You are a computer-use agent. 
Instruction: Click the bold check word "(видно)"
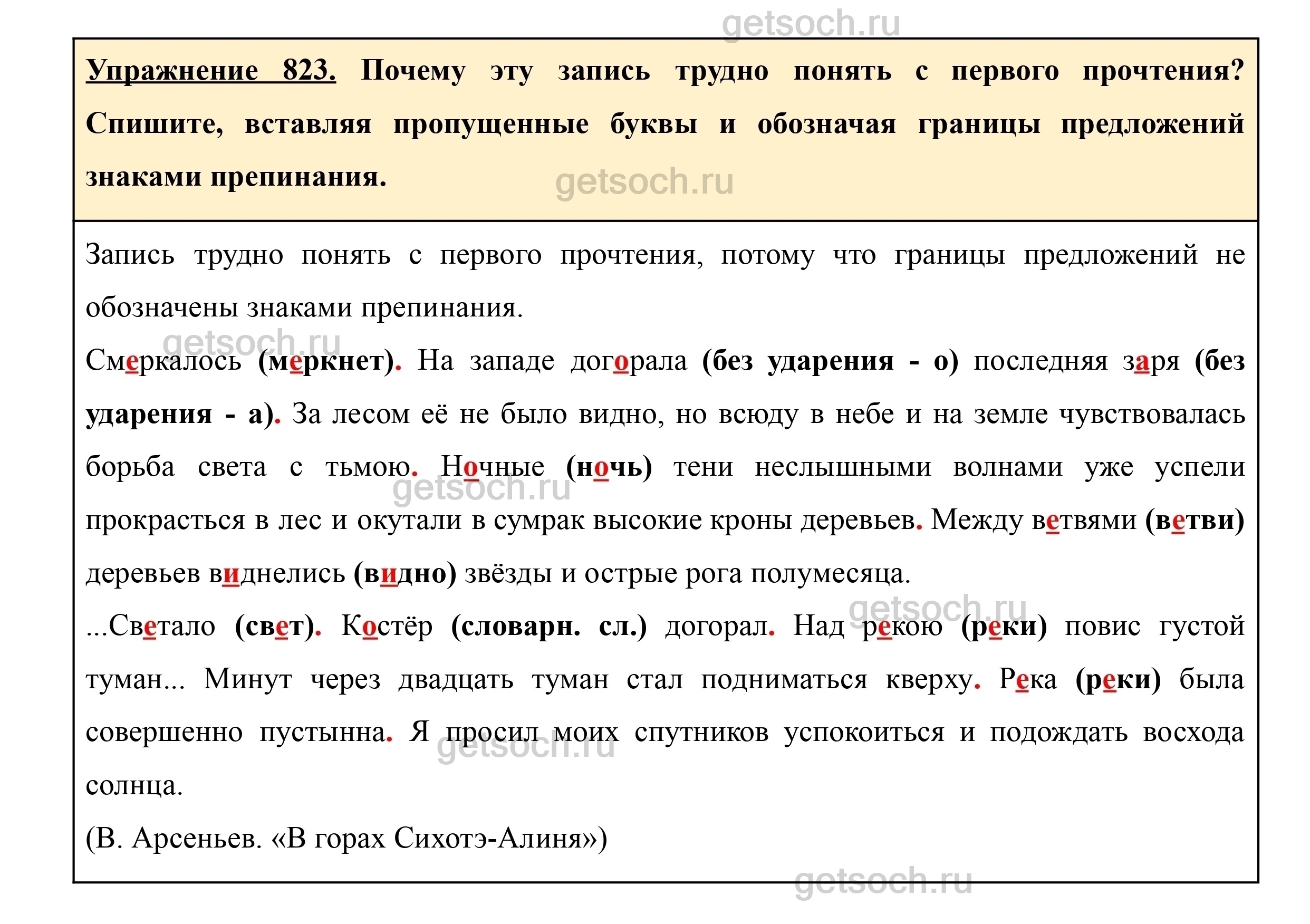click(x=404, y=574)
